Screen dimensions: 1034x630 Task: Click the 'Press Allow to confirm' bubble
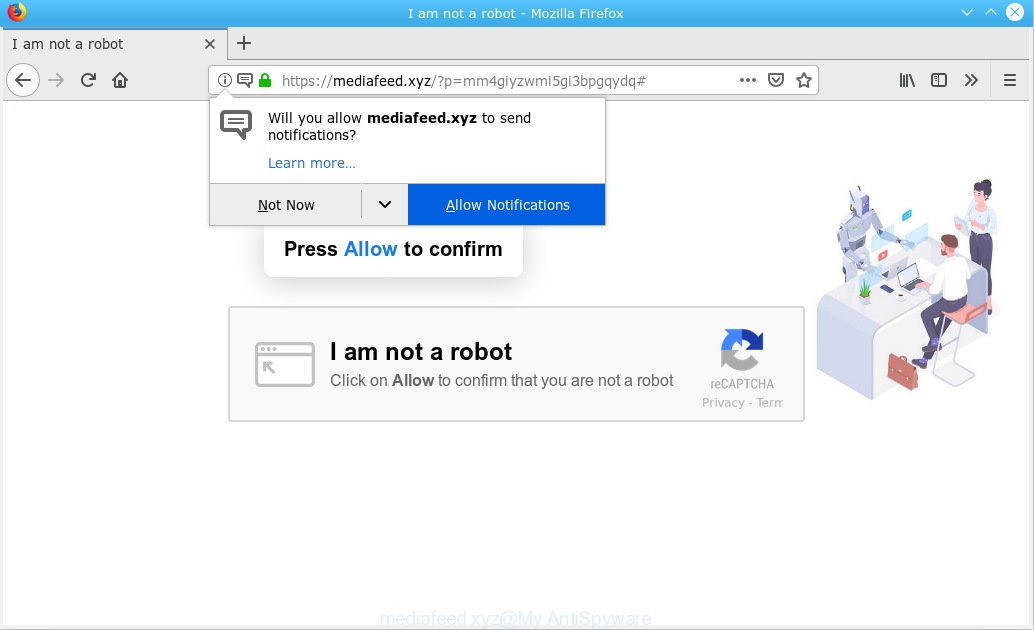coord(393,251)
